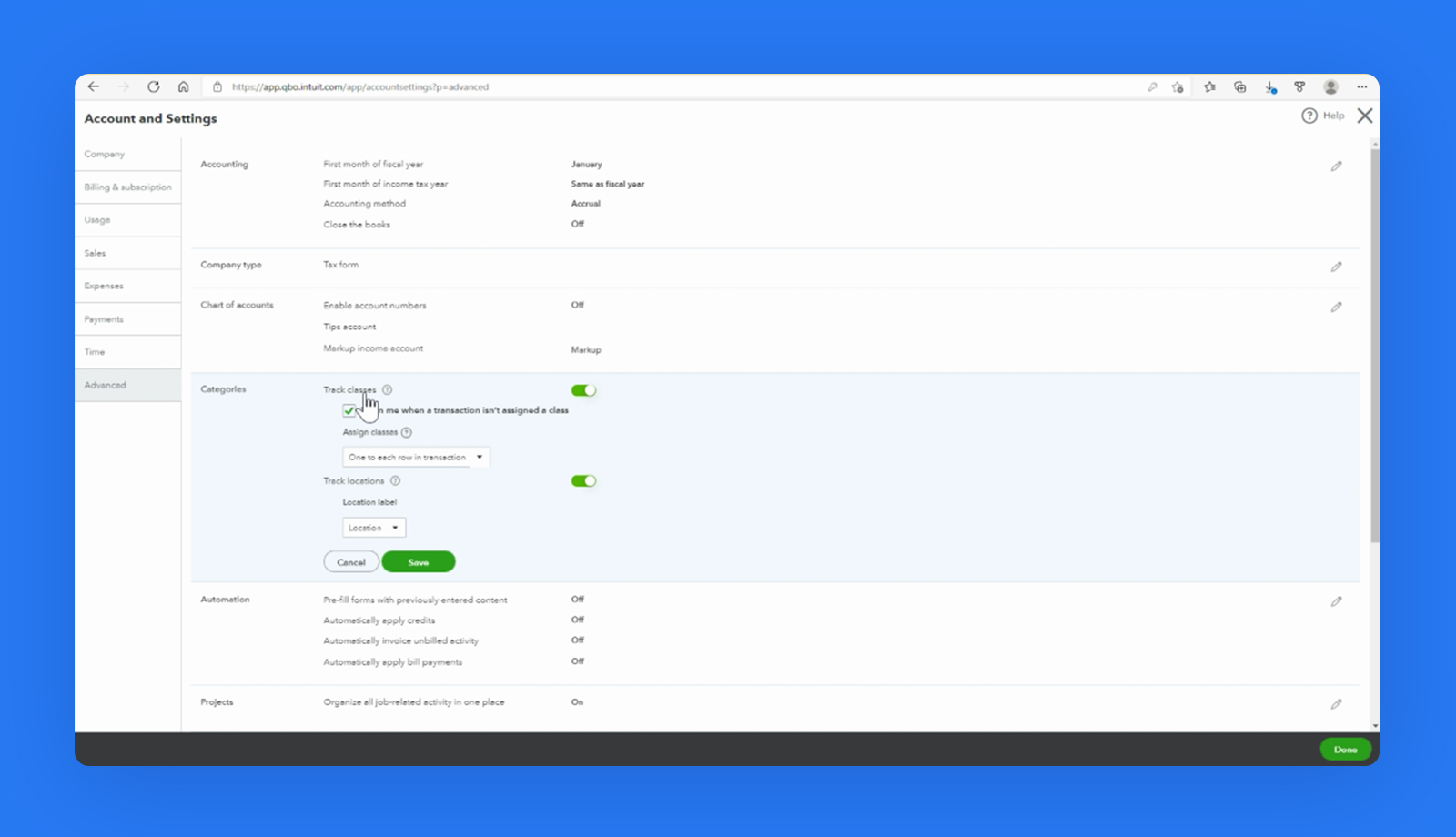This screenshot has width=1456, height=837.
Task: Open the Location label dropdown
Action: click(373, 527)
